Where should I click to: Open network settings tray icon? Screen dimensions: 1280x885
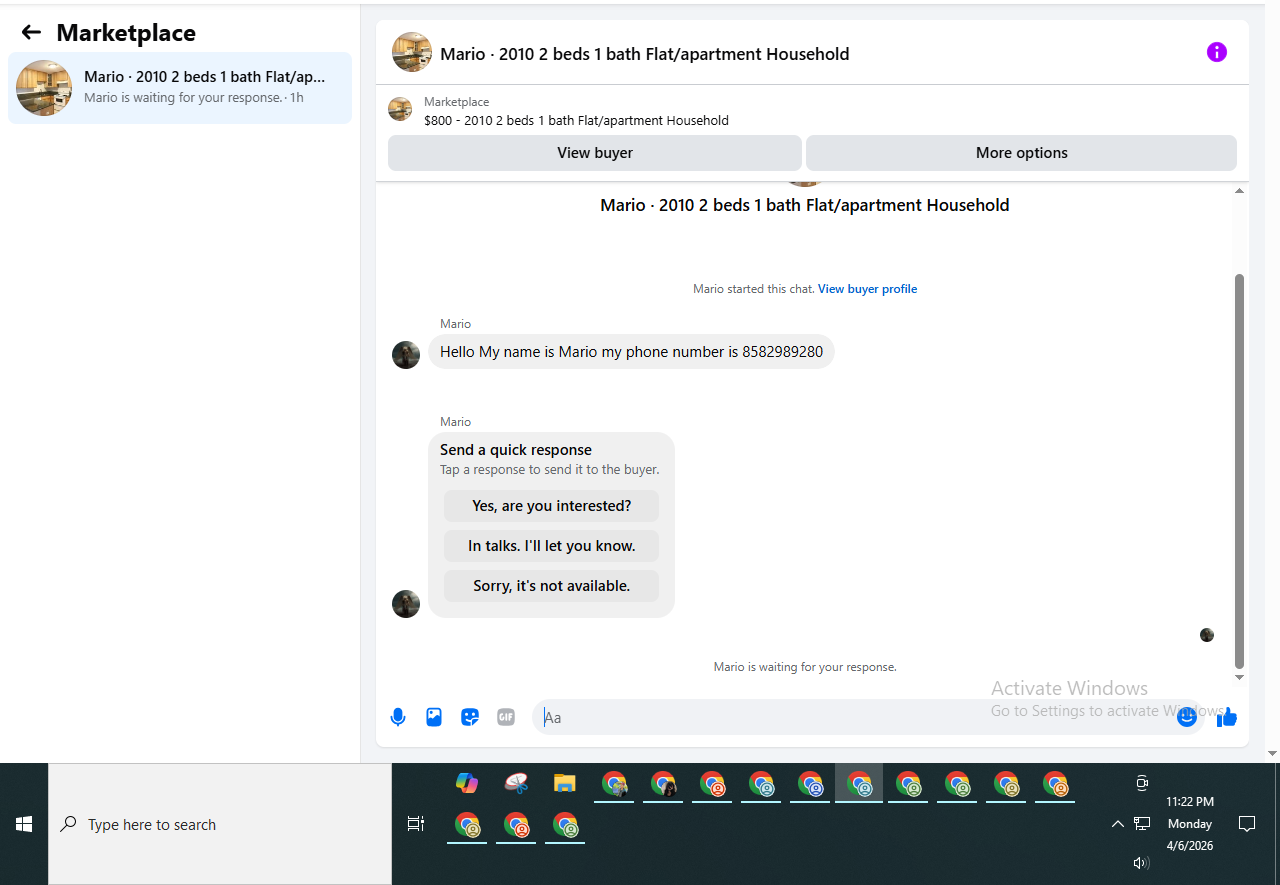(x=1142, y=824)
